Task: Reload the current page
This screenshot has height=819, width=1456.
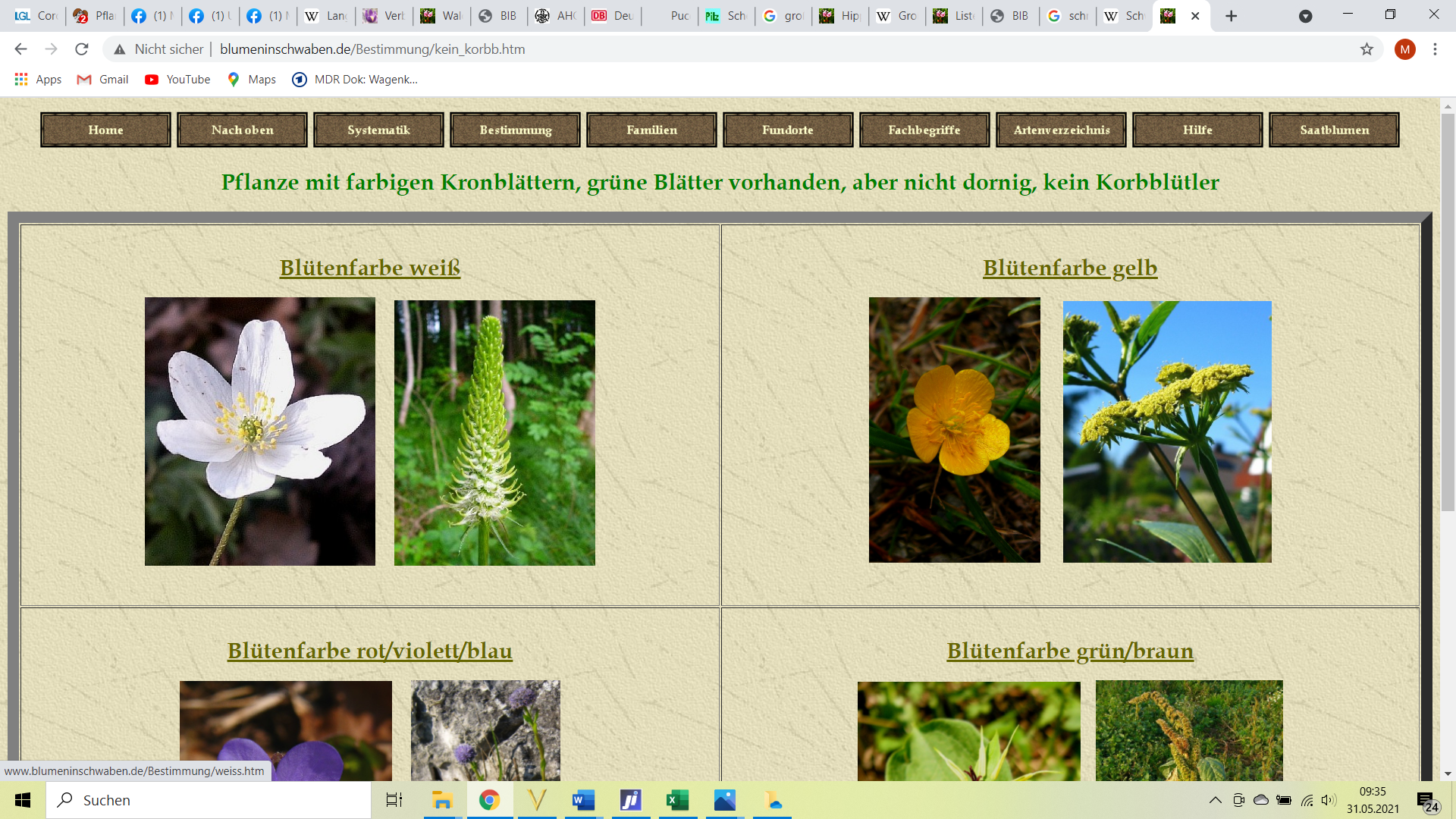Action: point(82,49)
